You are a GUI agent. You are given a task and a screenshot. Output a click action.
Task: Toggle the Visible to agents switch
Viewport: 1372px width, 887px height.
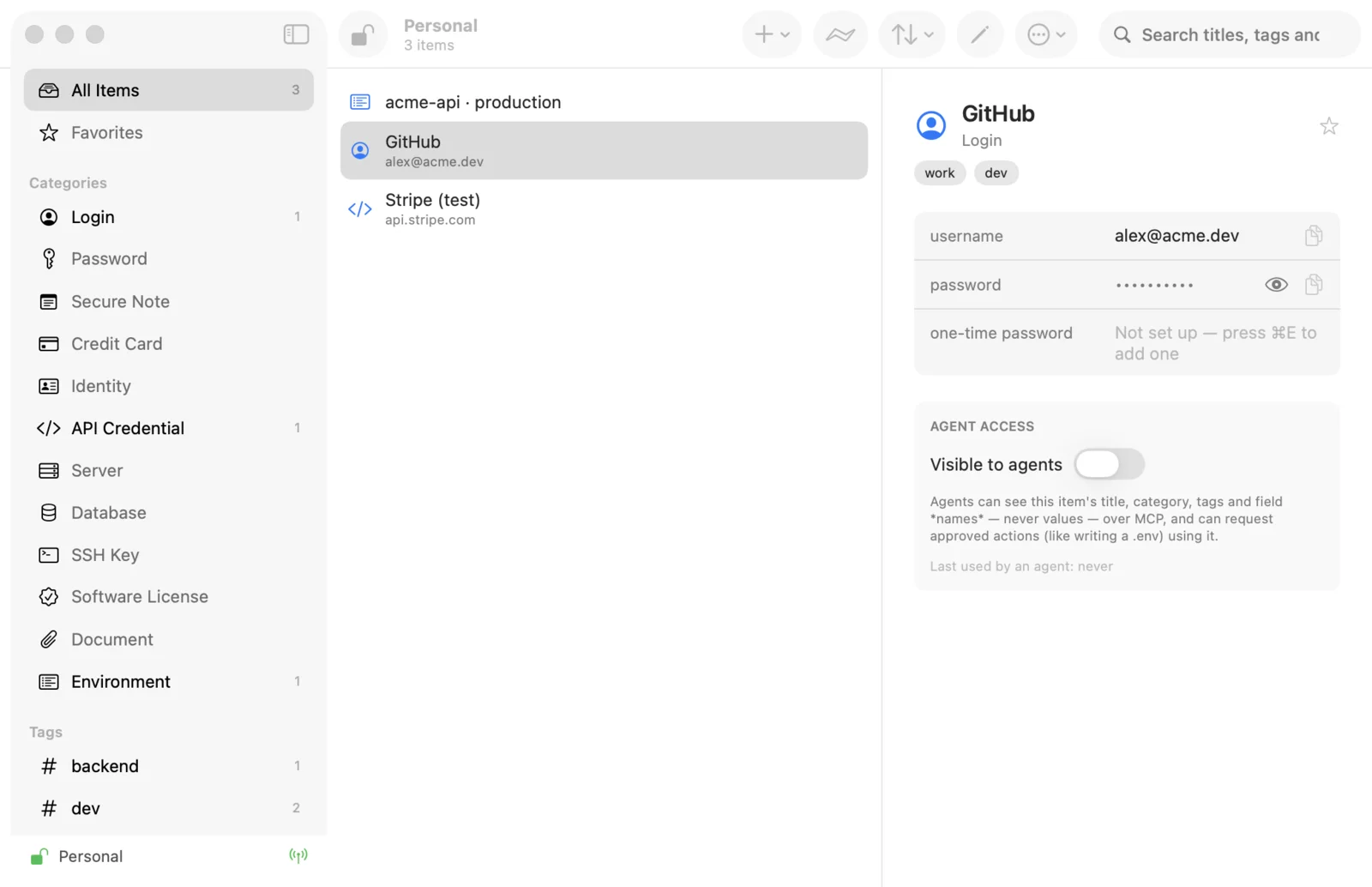tap(1110, 464)
